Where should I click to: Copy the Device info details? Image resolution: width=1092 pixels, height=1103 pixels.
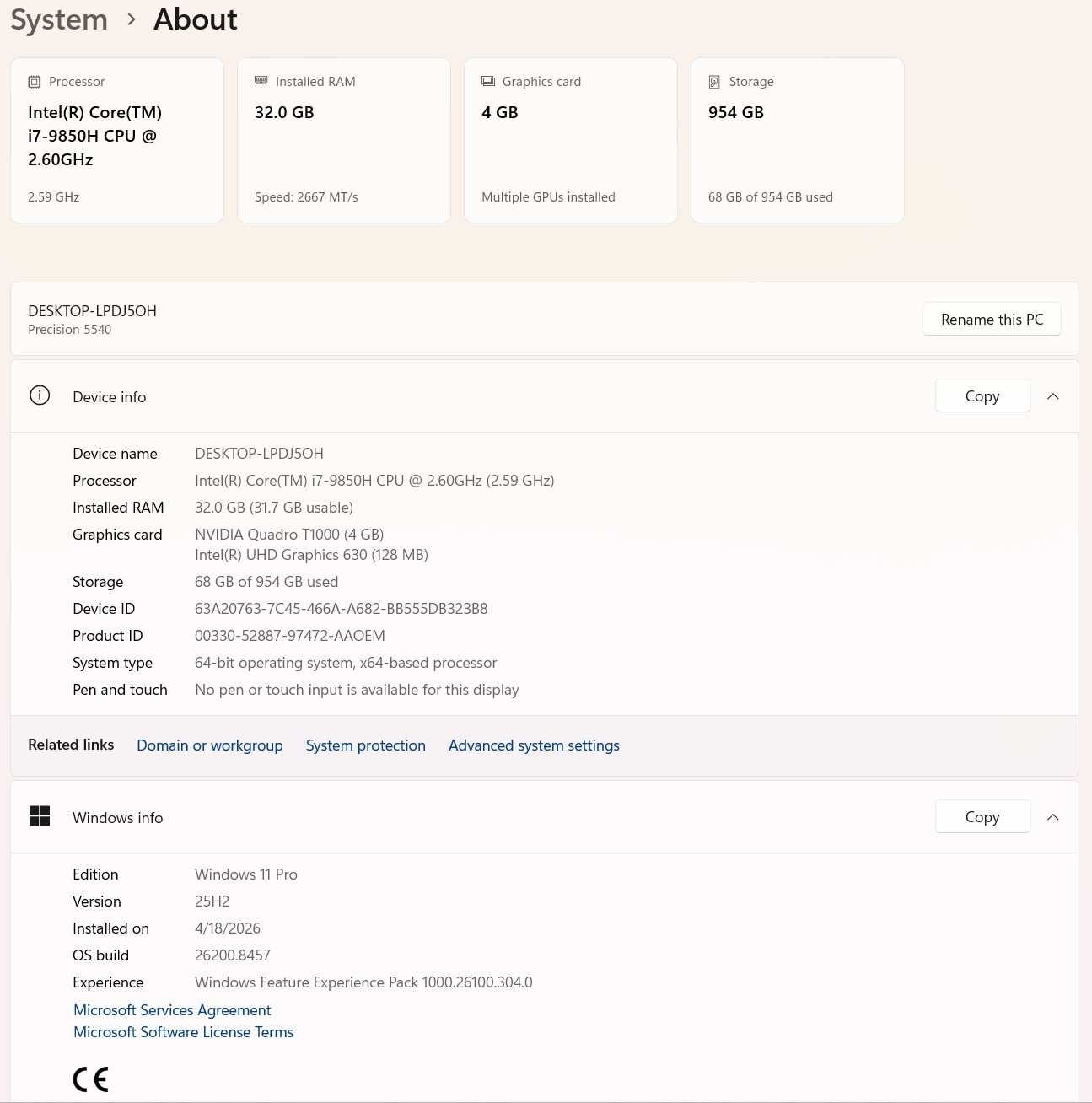[x=982, y=396]
